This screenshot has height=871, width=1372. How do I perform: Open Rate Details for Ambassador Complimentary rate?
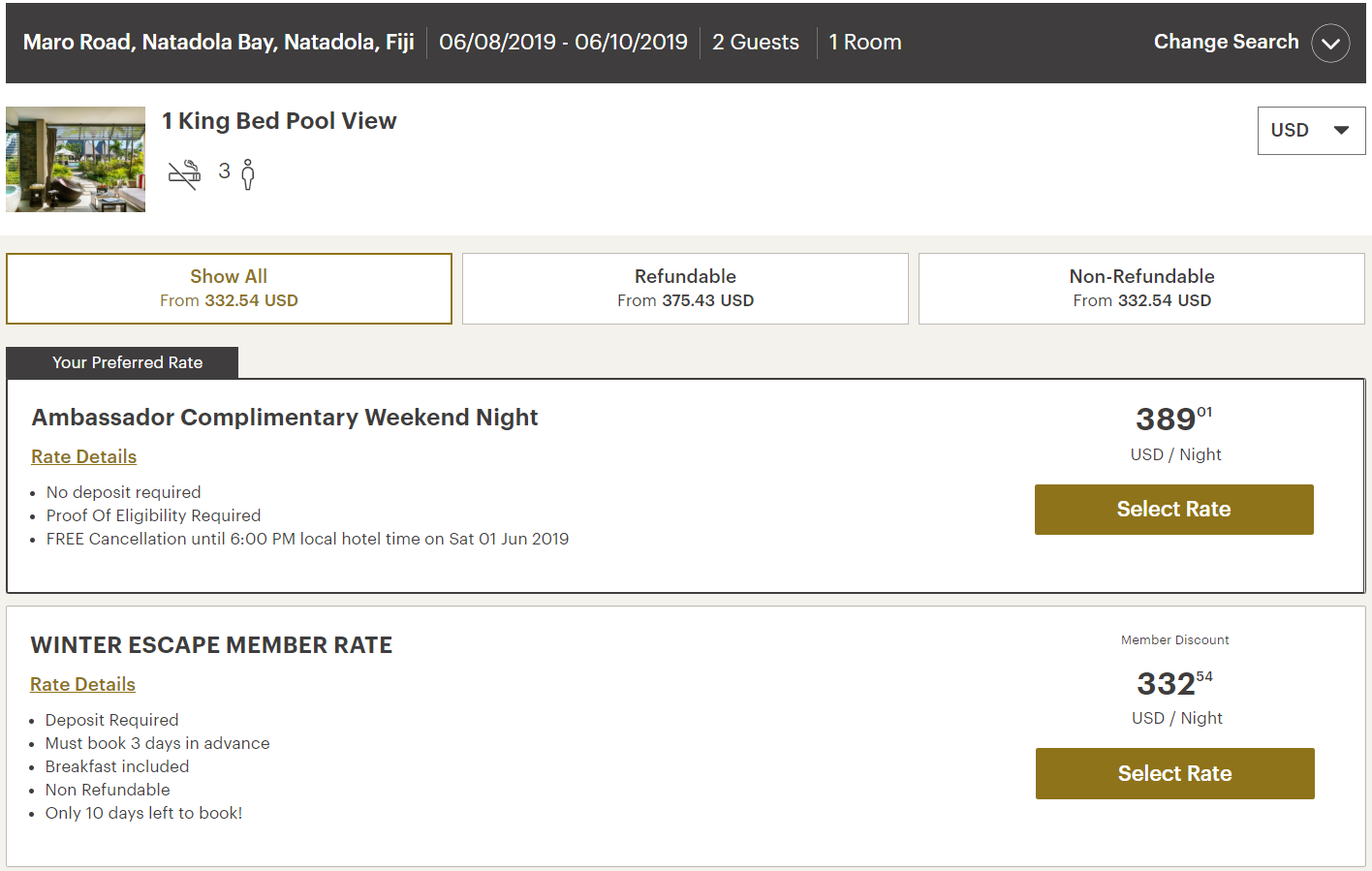click(84, 456)
